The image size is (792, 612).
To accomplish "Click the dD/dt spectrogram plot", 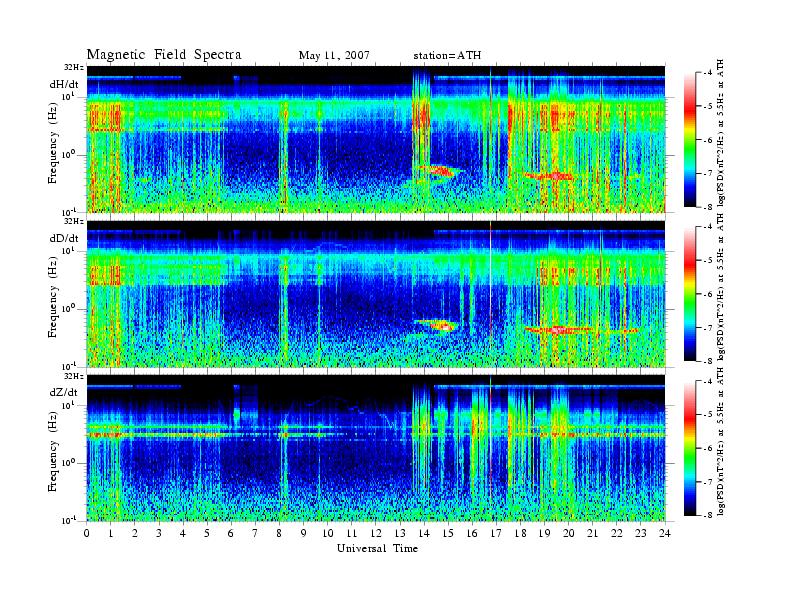I will [x=376, y=293].
